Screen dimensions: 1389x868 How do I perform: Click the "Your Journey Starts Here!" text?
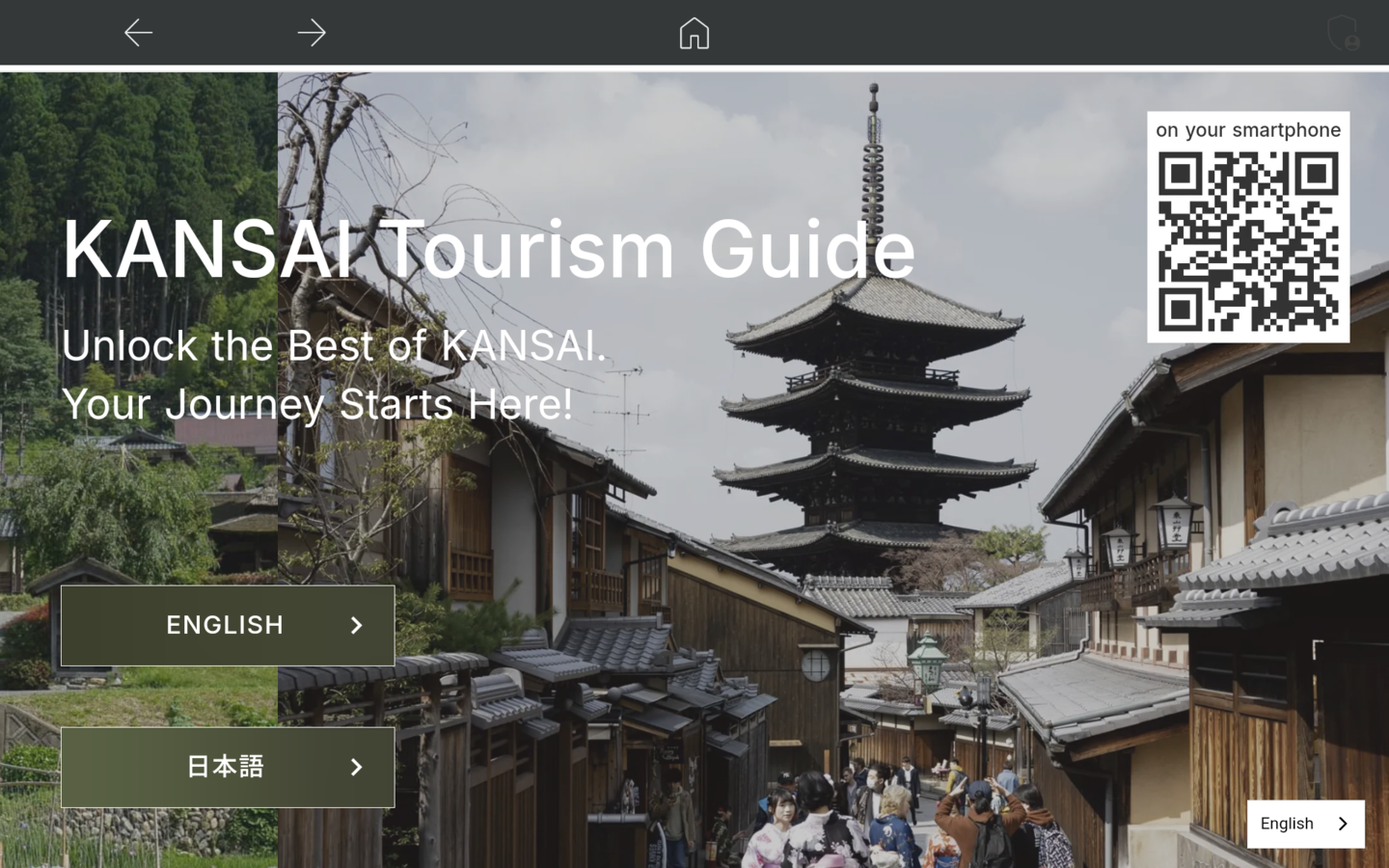317,404
